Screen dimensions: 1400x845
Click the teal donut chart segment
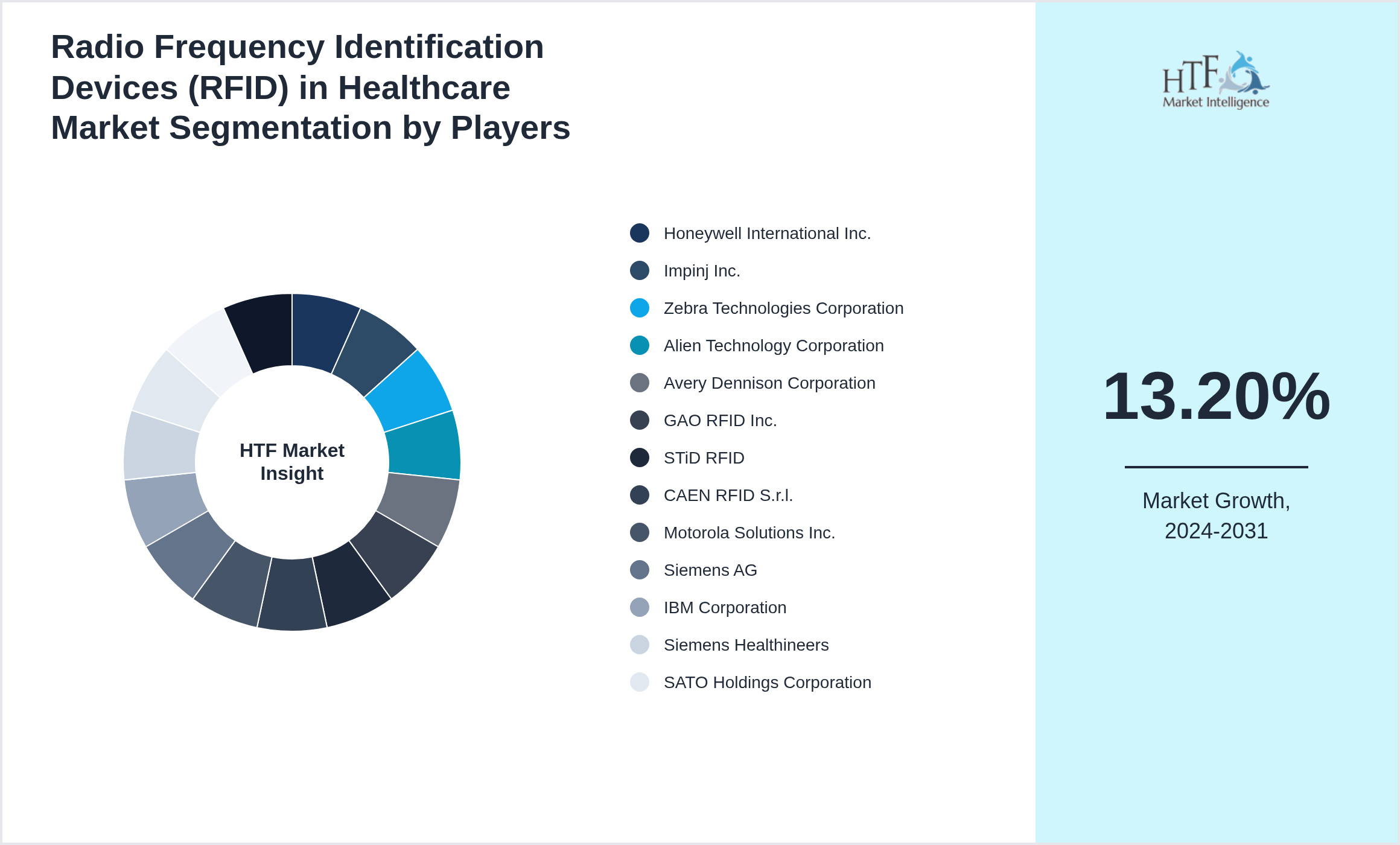424,447
